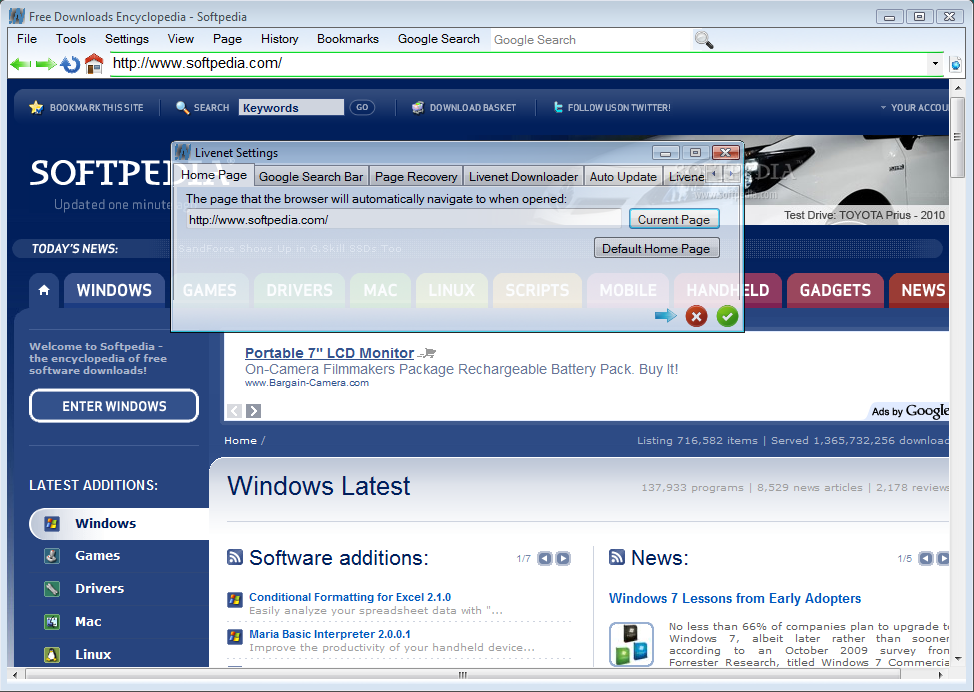
Task: Open Windows 7 Lessons from Early Adopters
Action: pyautogui.click(x=735, y=598)
